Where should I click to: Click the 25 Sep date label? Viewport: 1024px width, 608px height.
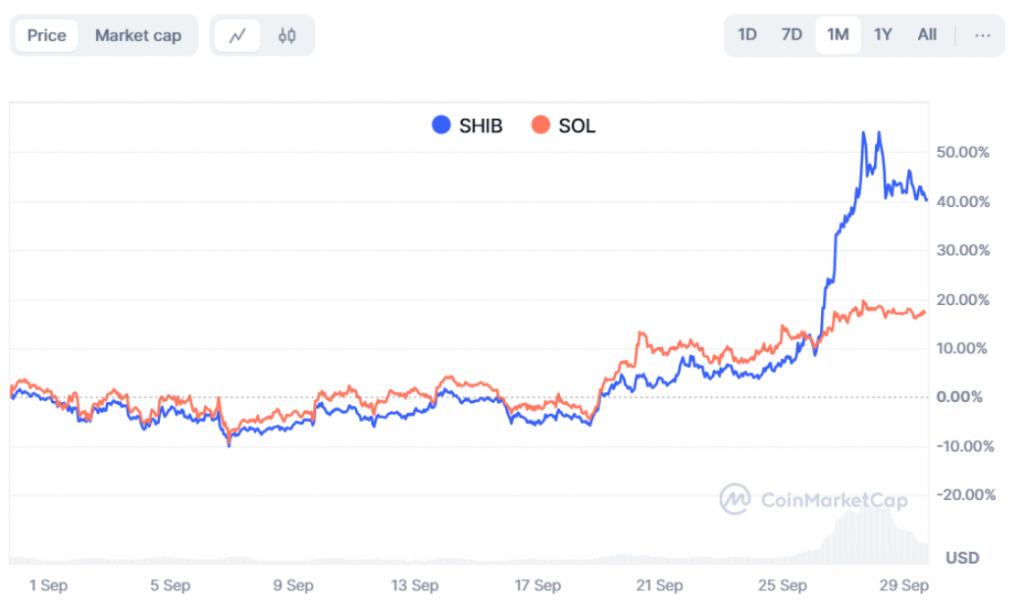tap(782, 585)
